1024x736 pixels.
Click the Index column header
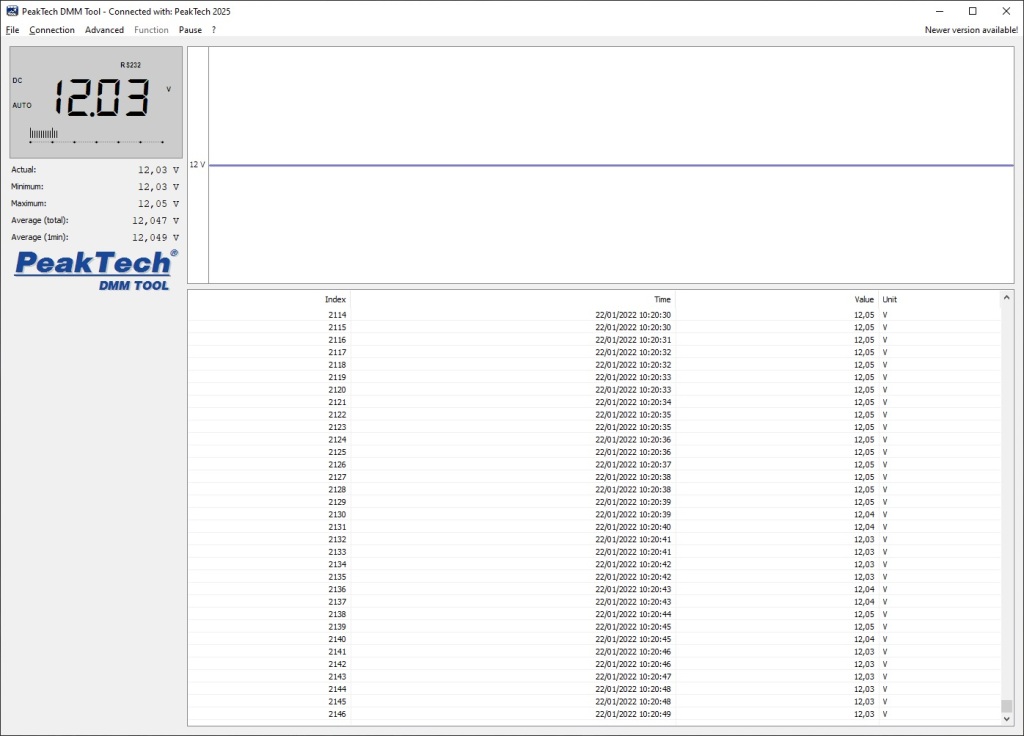coord(335,299)
